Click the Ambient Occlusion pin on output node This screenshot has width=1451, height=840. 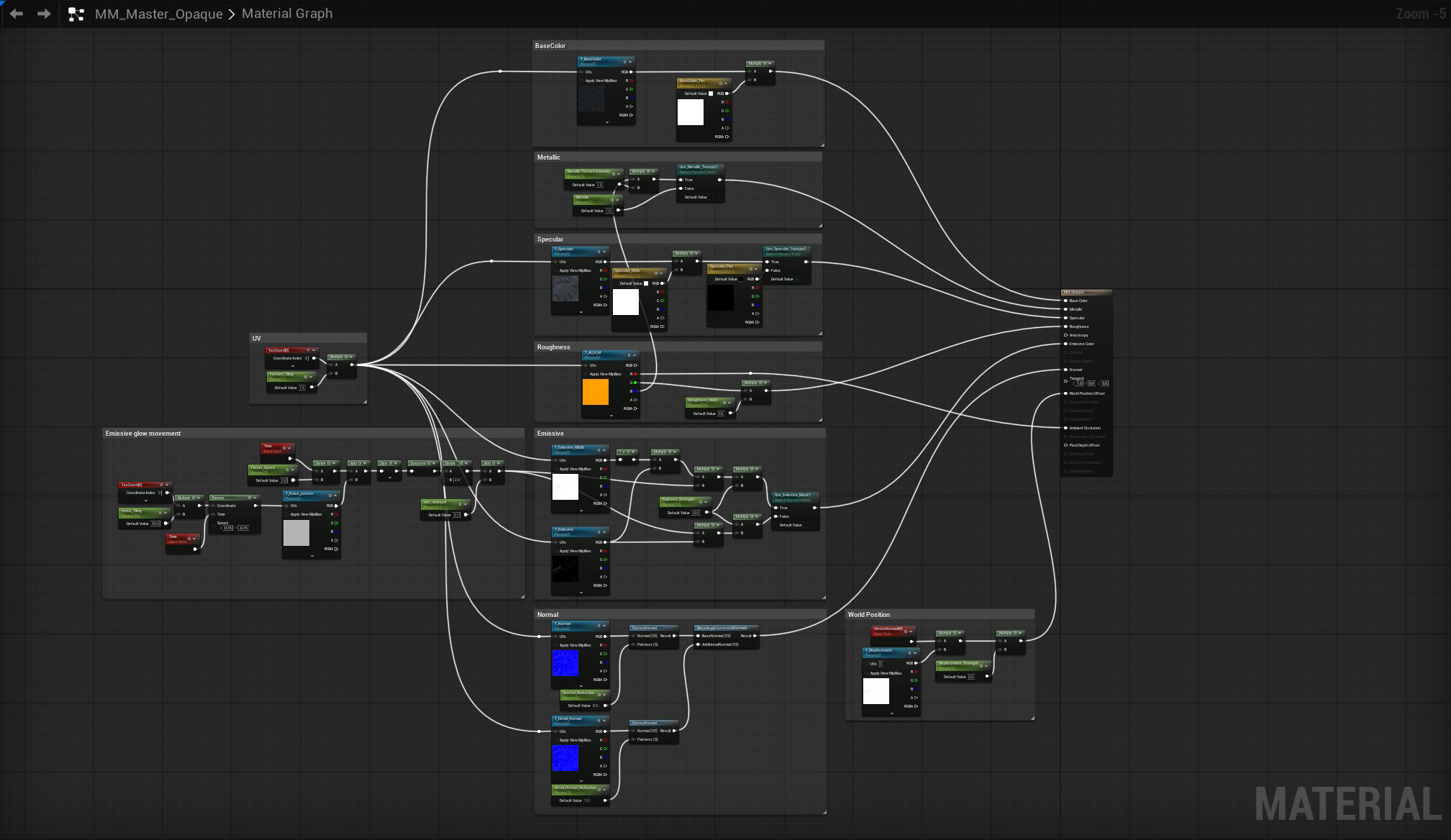[x=1065, y=428]
